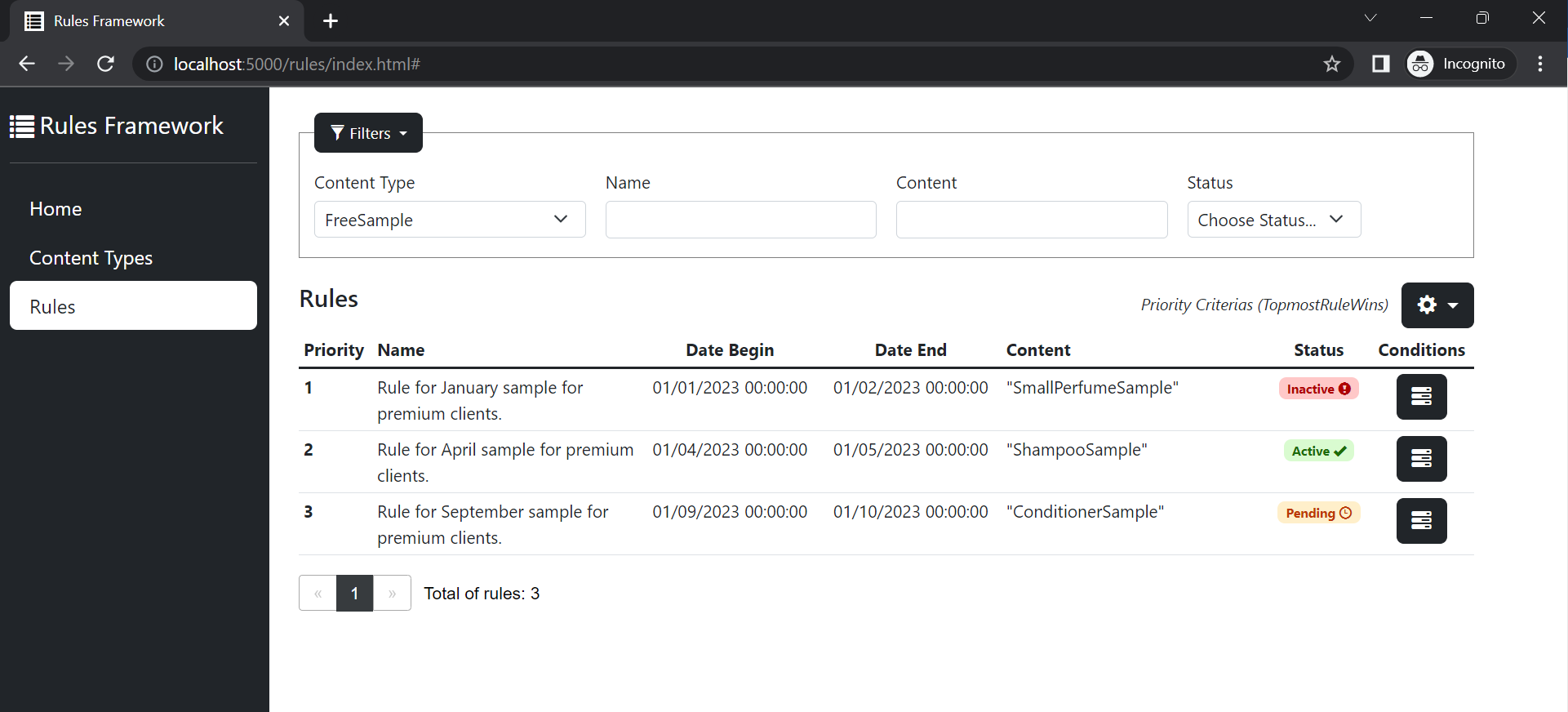Click the Content filter input field
Screen dimensions: 1568x712
coord(1032,220)
